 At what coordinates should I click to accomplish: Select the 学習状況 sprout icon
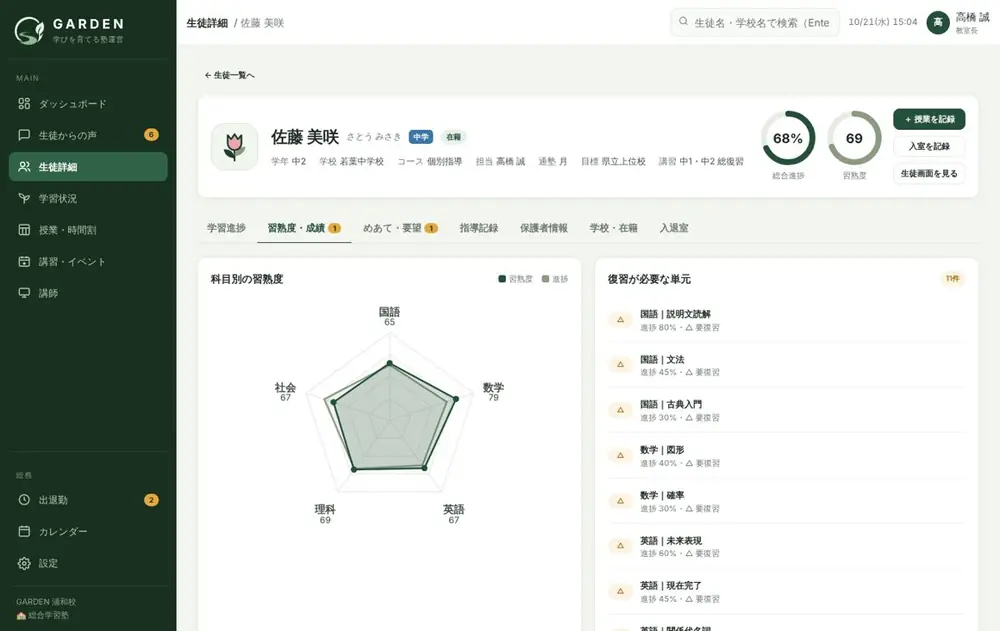pyautogui.click(x=24, y=198)
